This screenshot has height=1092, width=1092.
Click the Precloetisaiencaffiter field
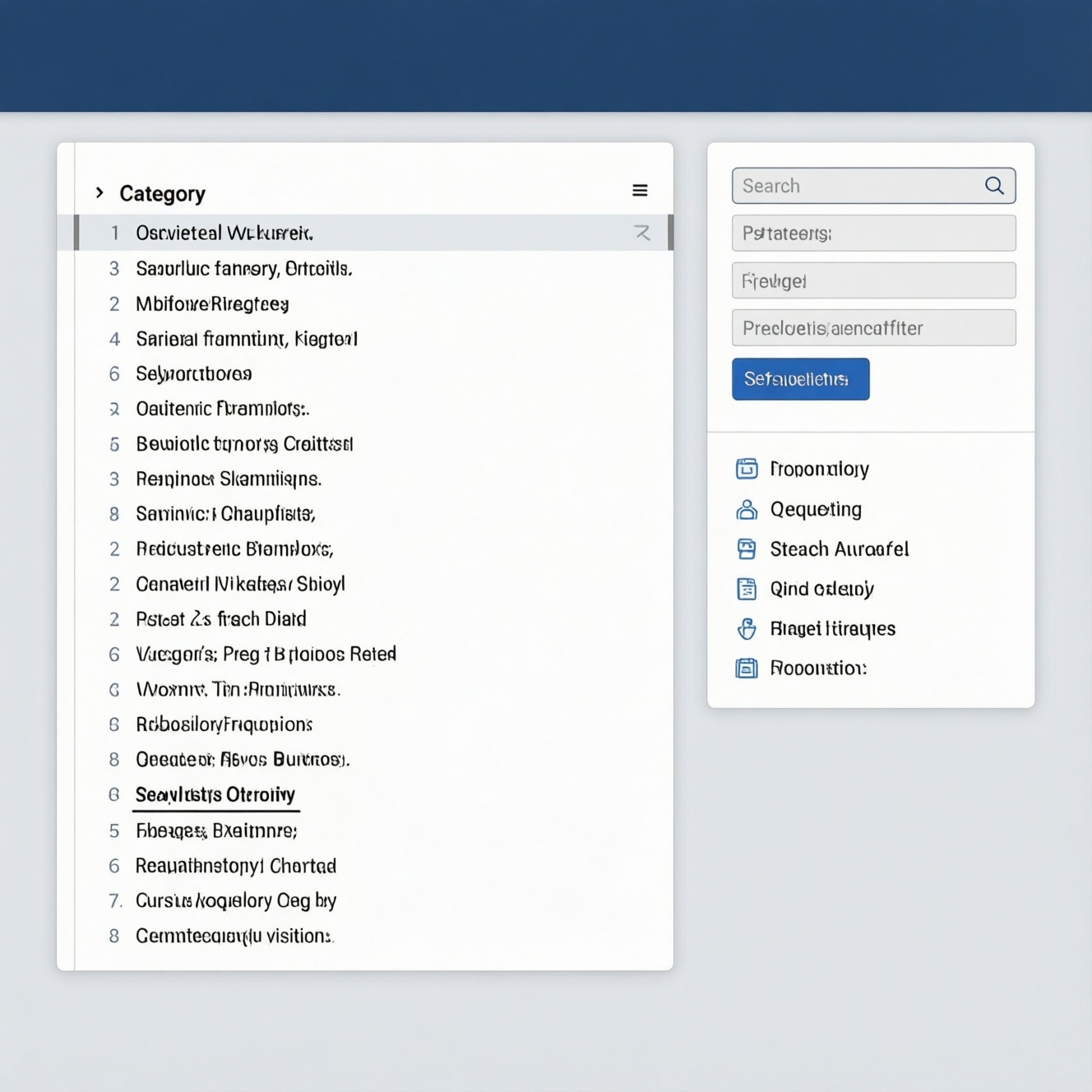pos(873,328)
